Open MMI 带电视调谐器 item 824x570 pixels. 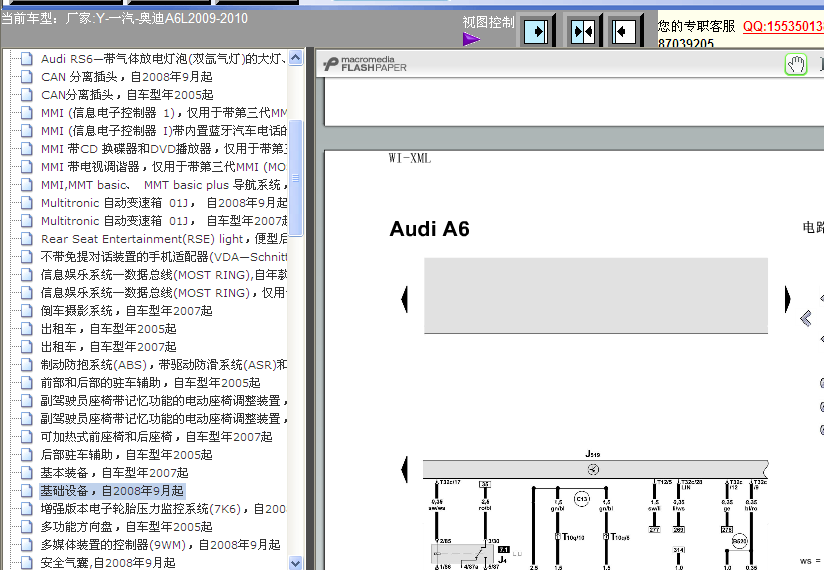(163, 167)
